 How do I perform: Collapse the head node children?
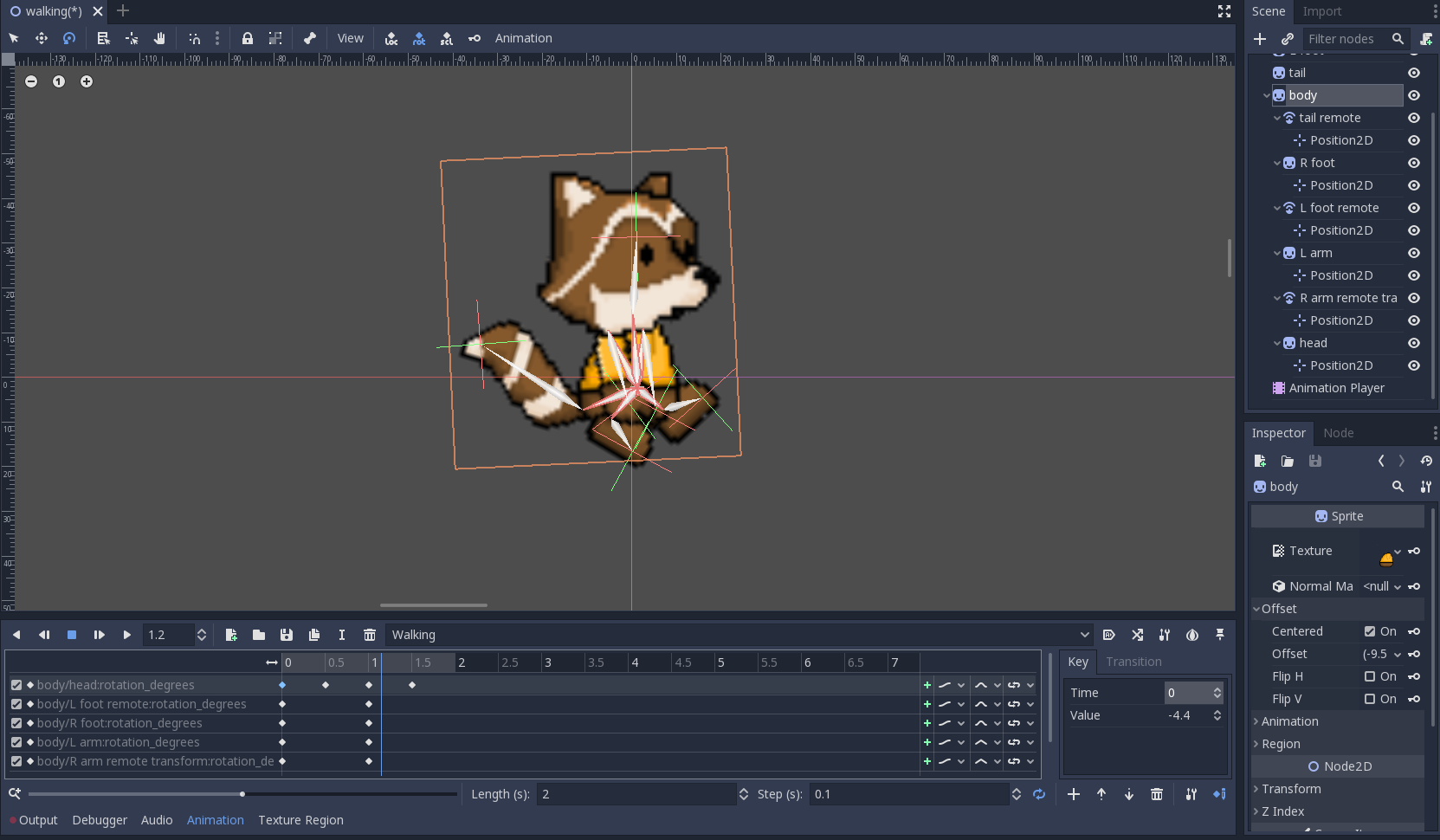[1277, 343]
